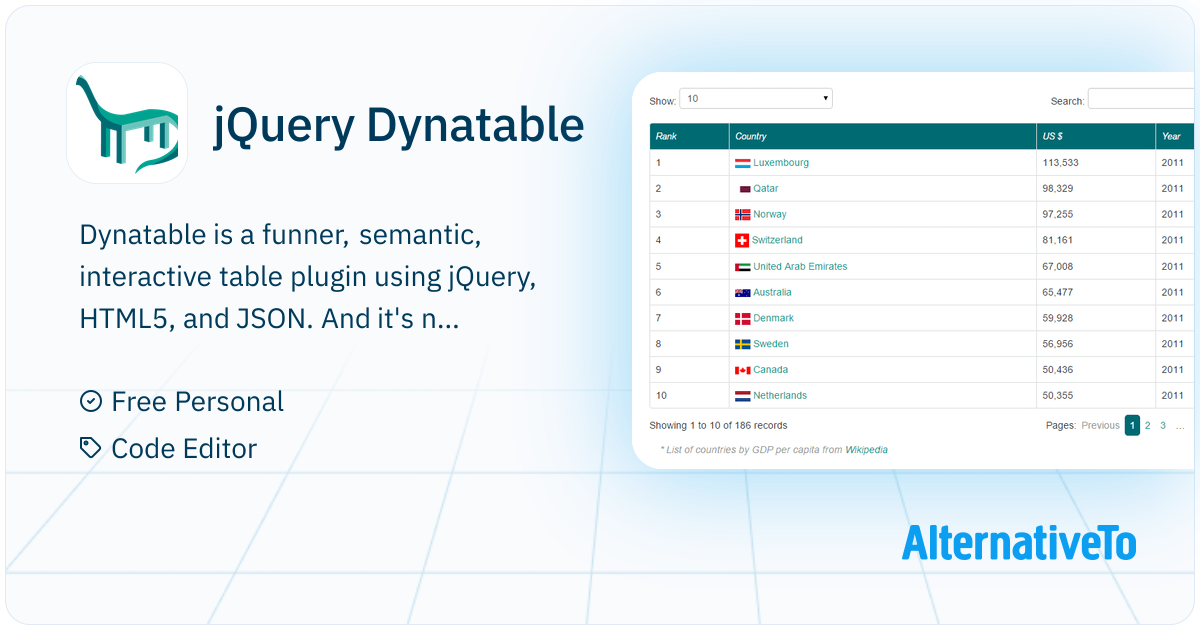This screenshot has width=1200, height=630.
Task: Click the Free Personal license label
Action: [198, 402]
